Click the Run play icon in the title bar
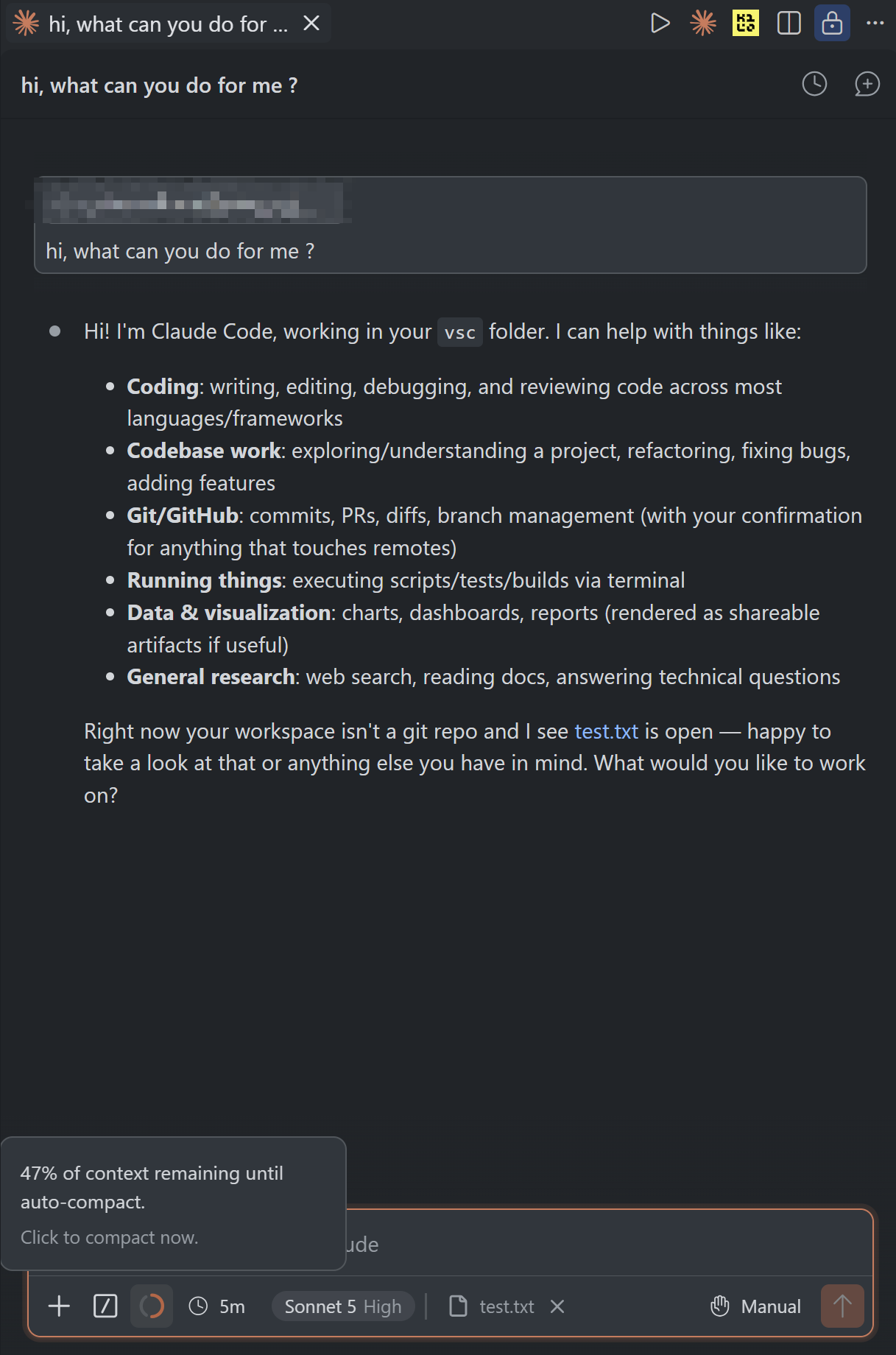 (660, 24)
